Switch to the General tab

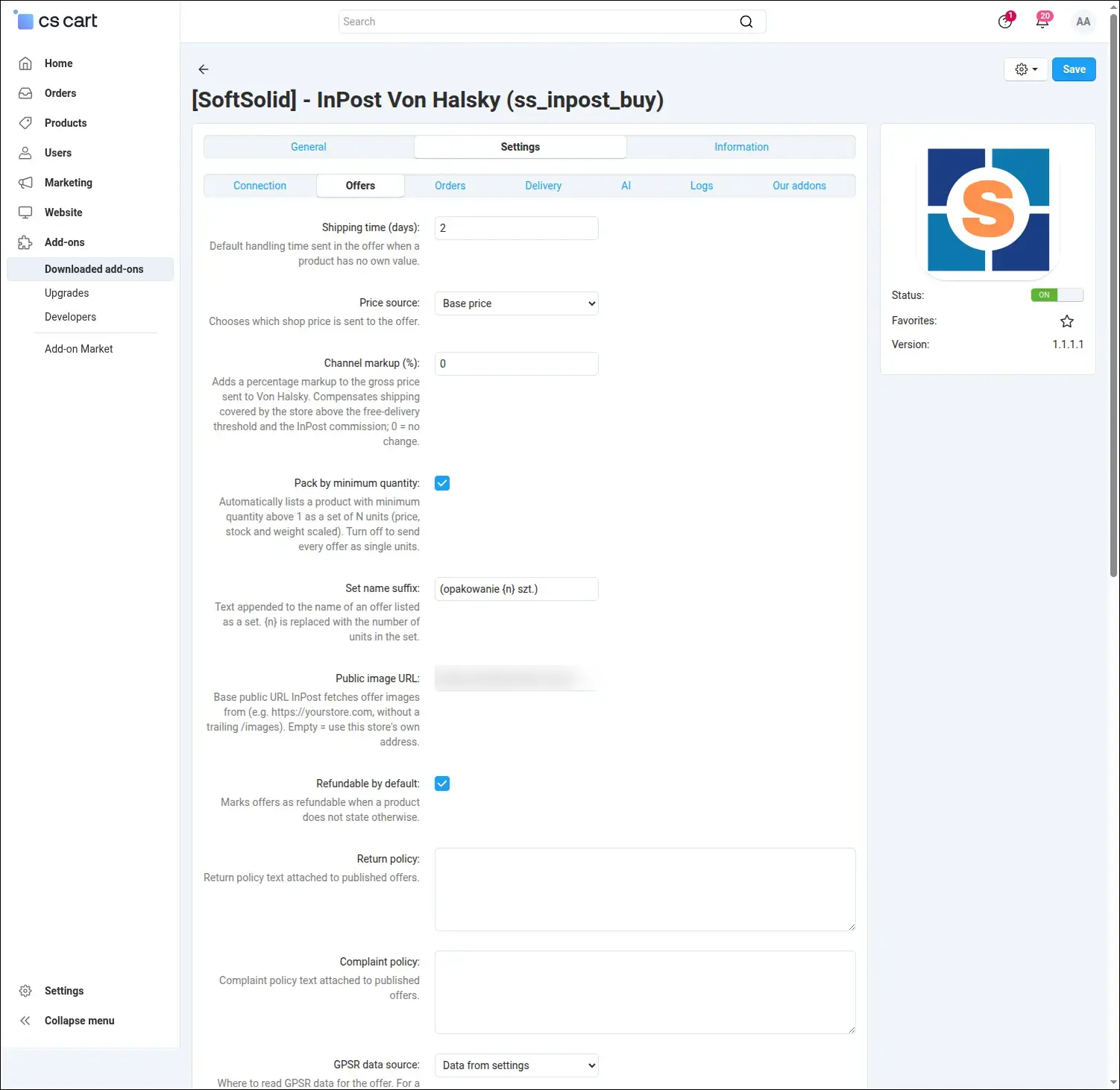coord(309,147)
